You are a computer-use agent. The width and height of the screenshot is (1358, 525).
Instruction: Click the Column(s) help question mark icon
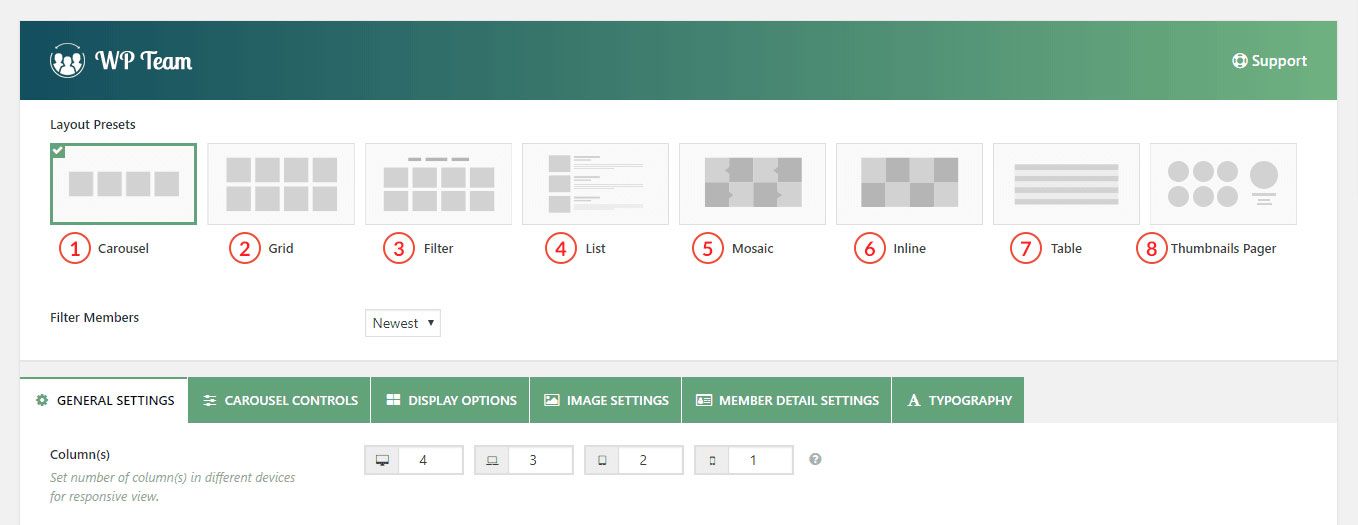click(815, 460)
